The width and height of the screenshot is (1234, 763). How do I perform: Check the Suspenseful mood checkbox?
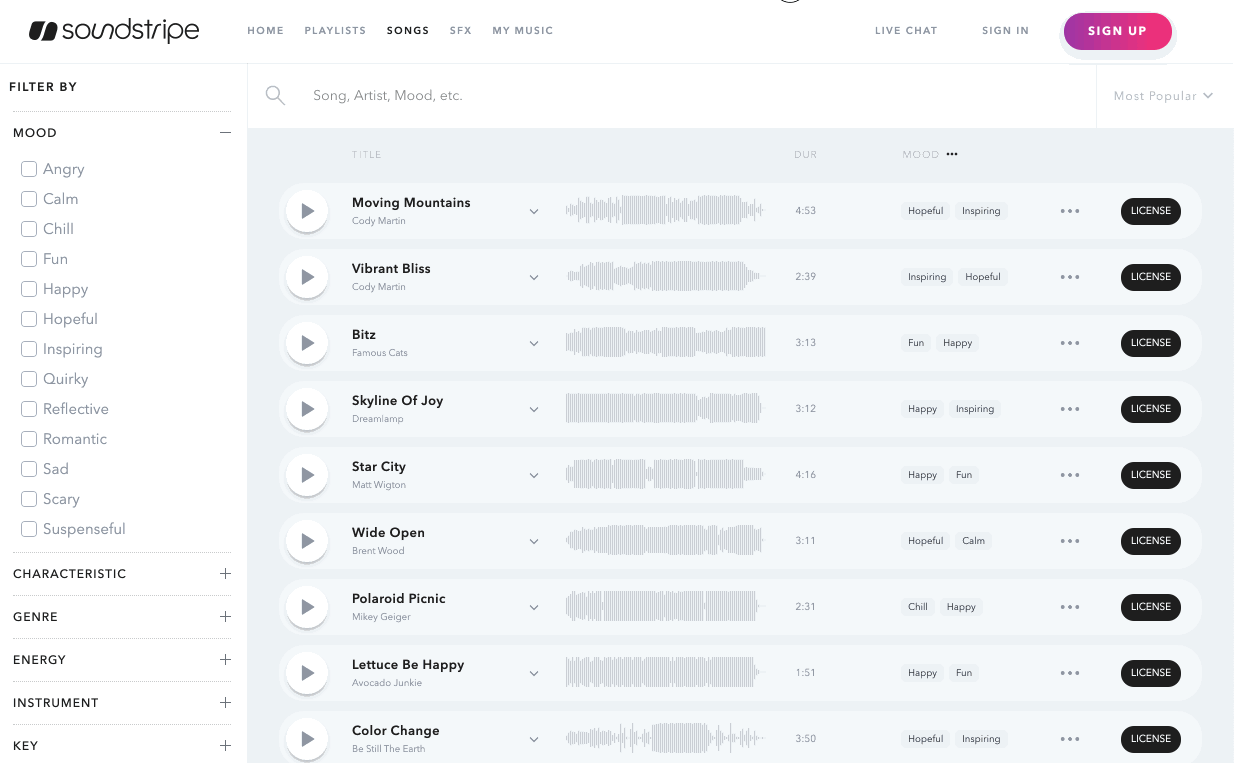pyautogui.click(x=28, y=529)
